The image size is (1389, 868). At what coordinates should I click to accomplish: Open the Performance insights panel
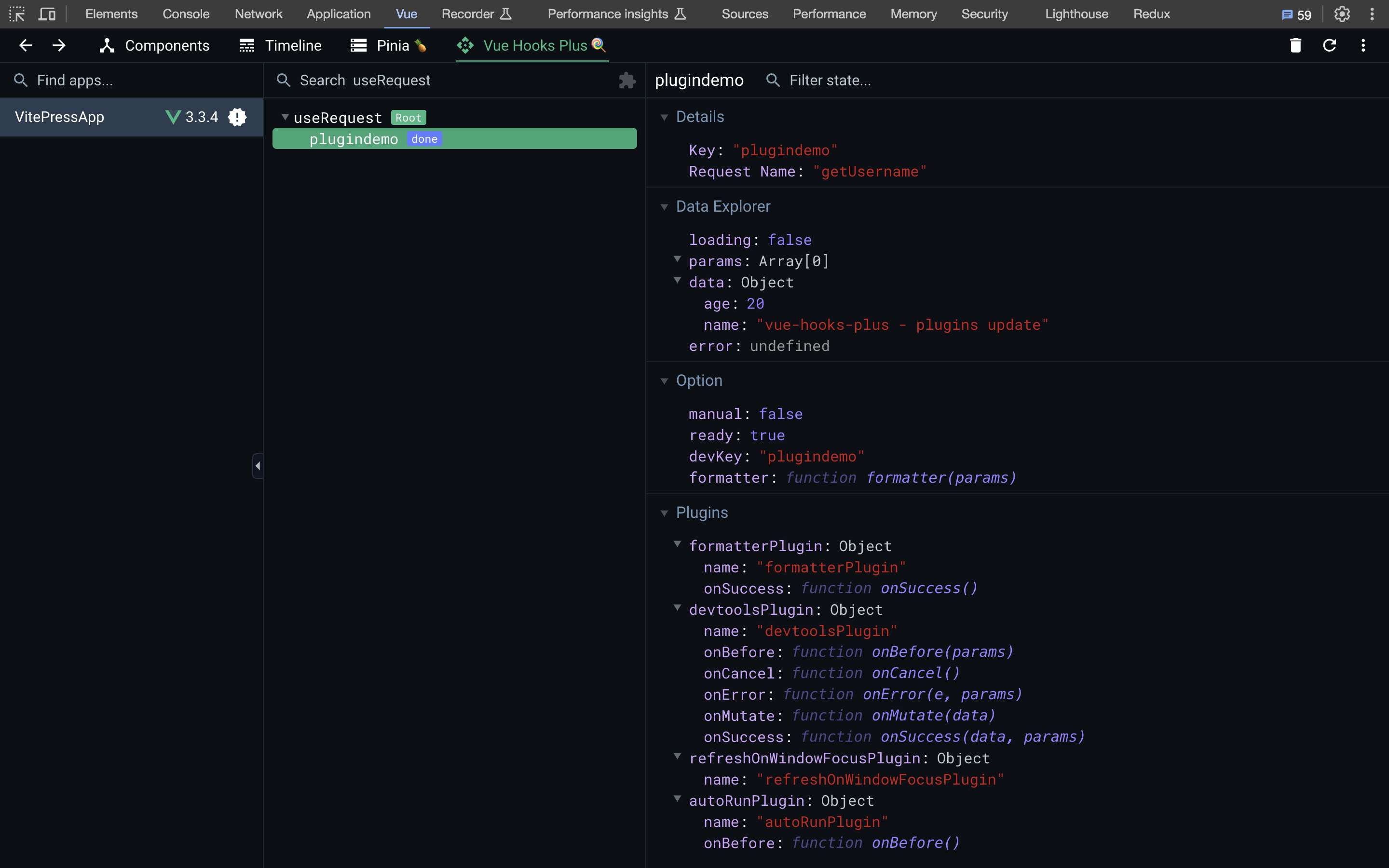(617, 14)
